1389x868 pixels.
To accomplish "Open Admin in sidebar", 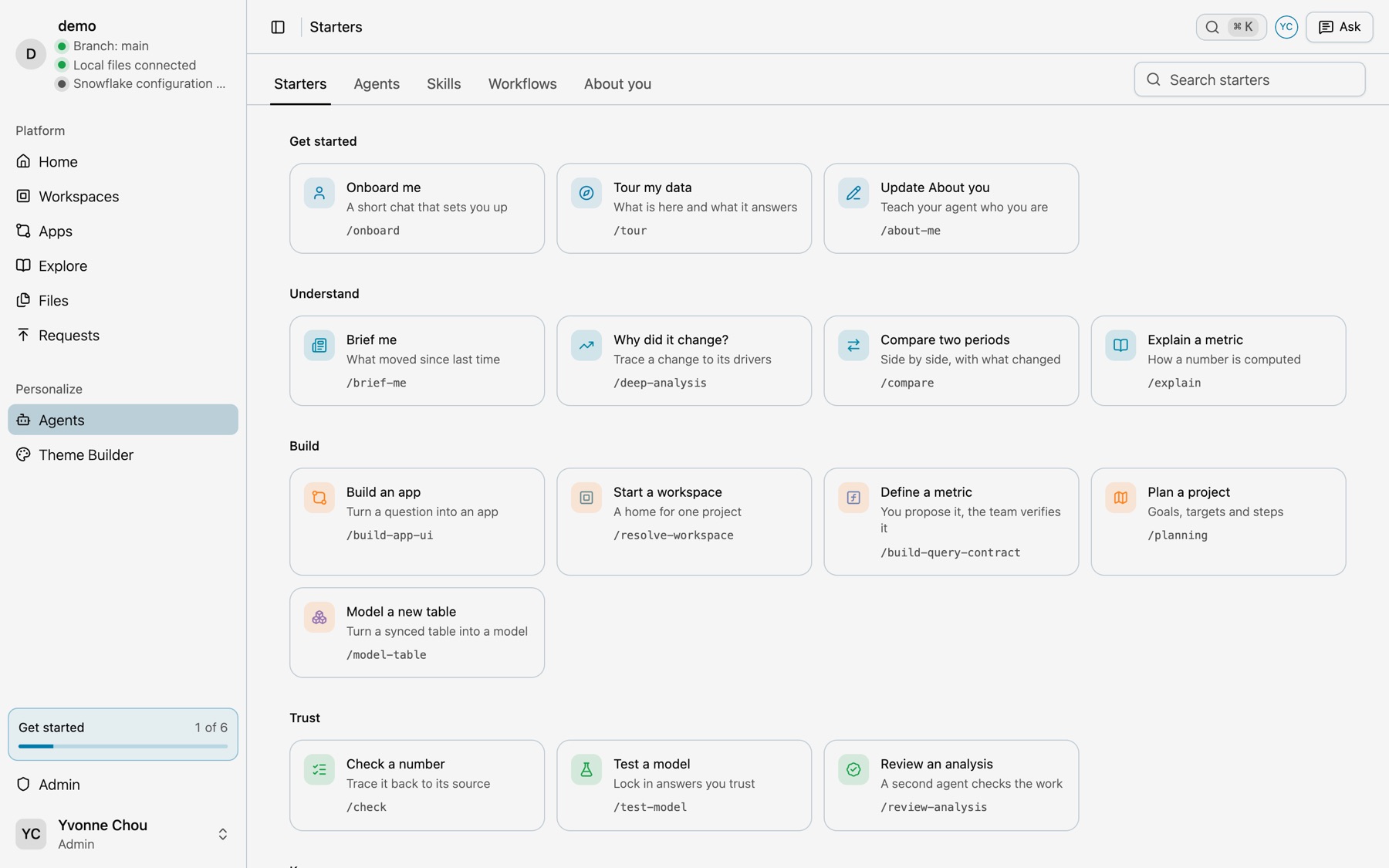I will (123, 785).
